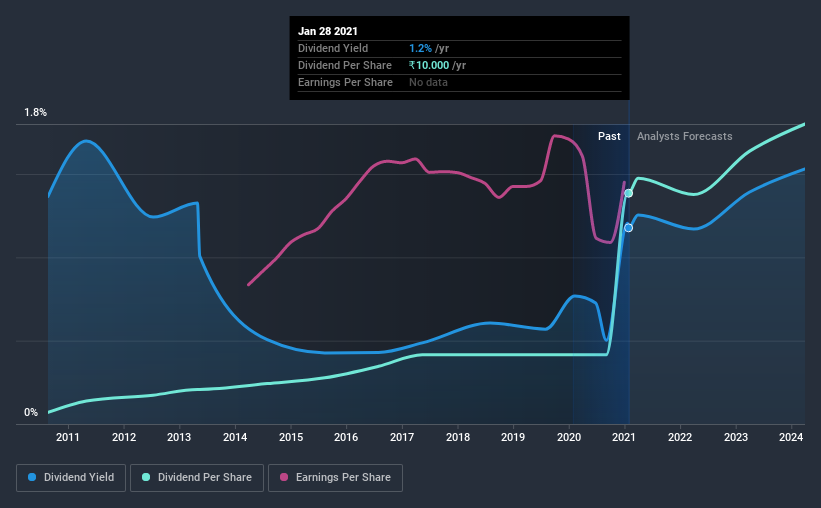Click the Jan 28 2021 tooltip date header

point(328,31)
